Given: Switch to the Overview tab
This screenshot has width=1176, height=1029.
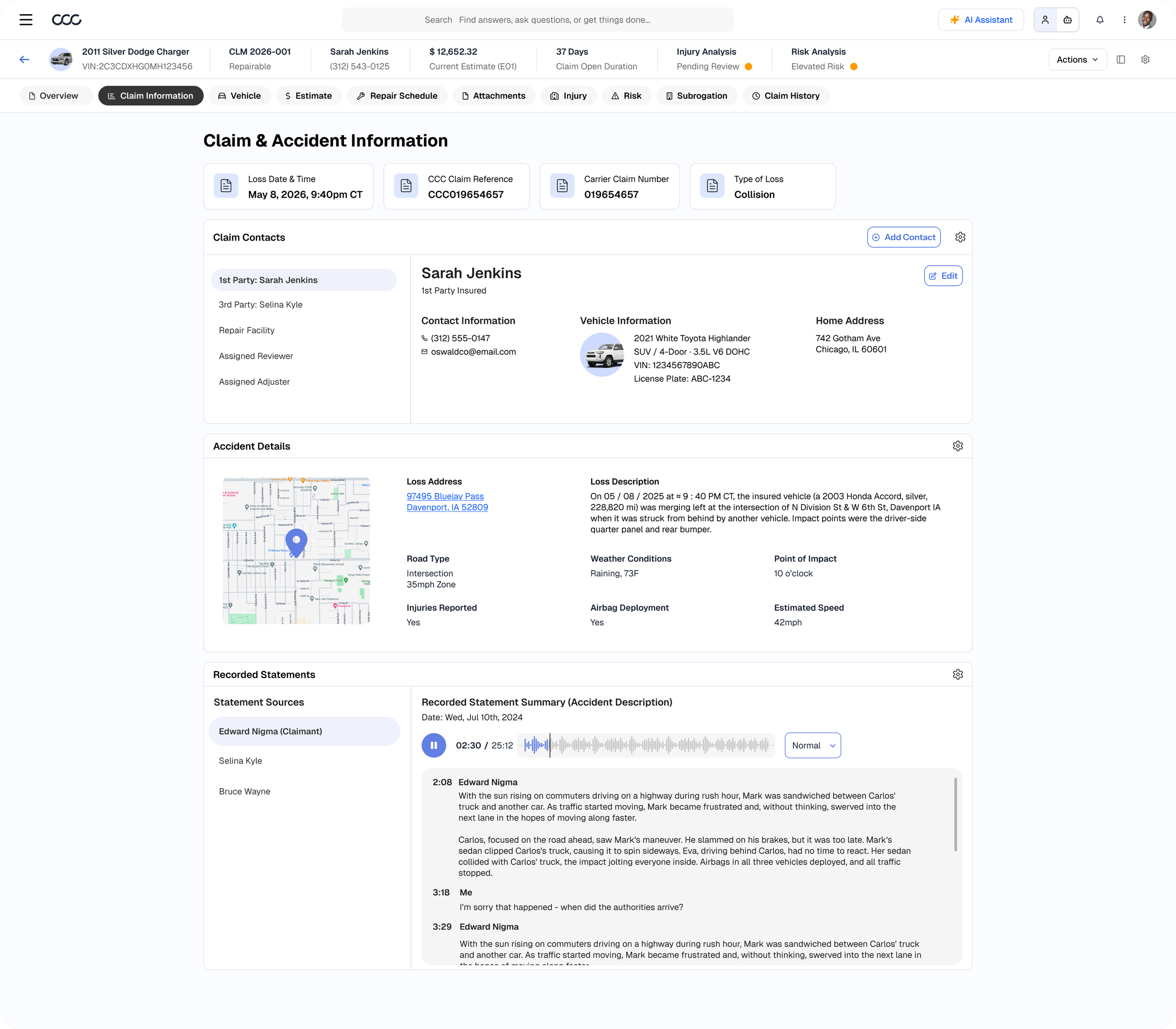Looking at the screenshot, I should tap(56, 95).
